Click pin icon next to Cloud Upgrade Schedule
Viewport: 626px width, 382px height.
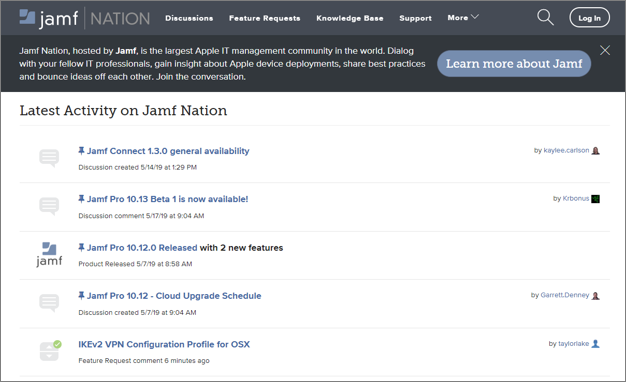tap(81, 295)
